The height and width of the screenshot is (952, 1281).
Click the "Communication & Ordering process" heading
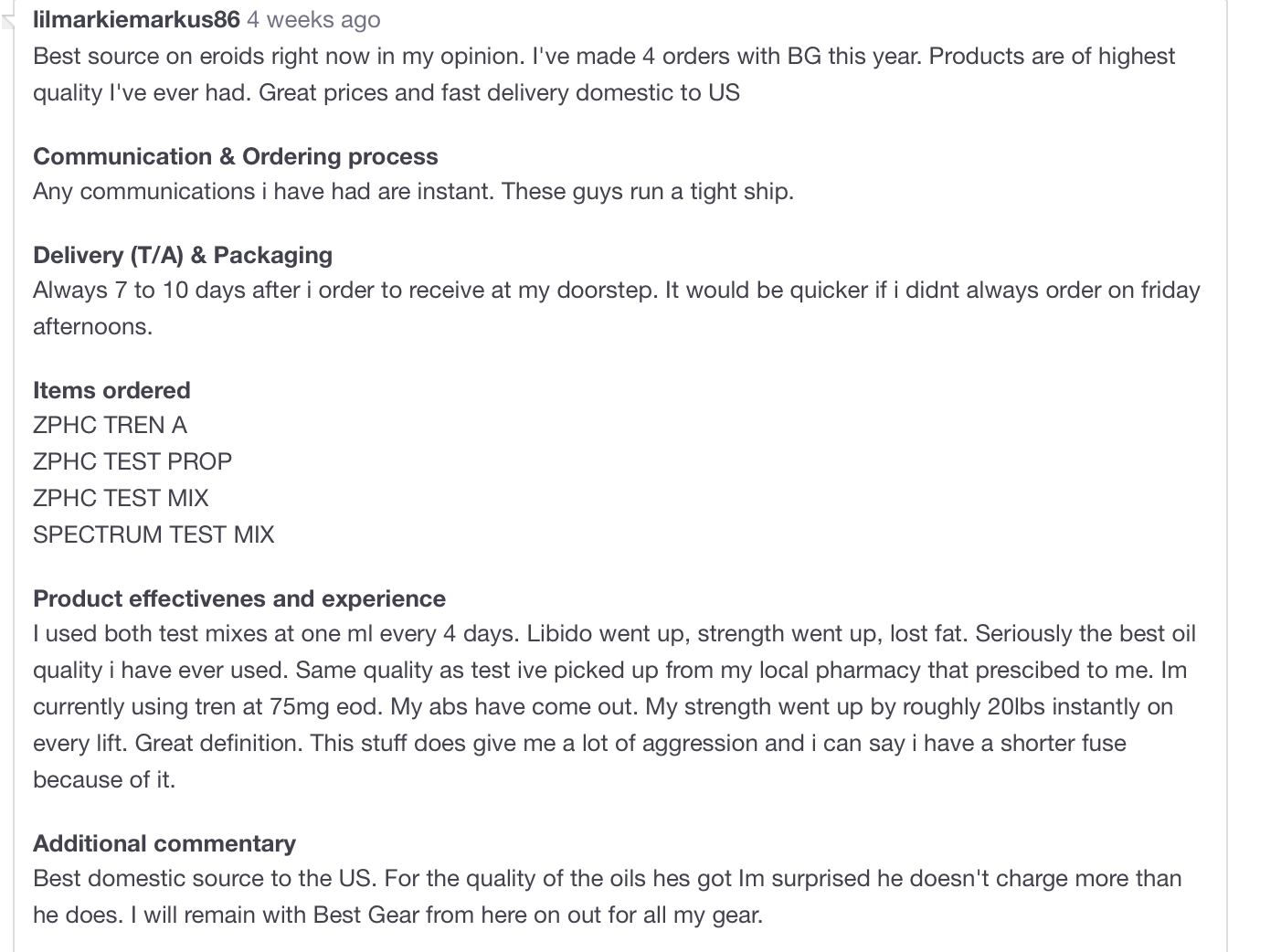235,156
